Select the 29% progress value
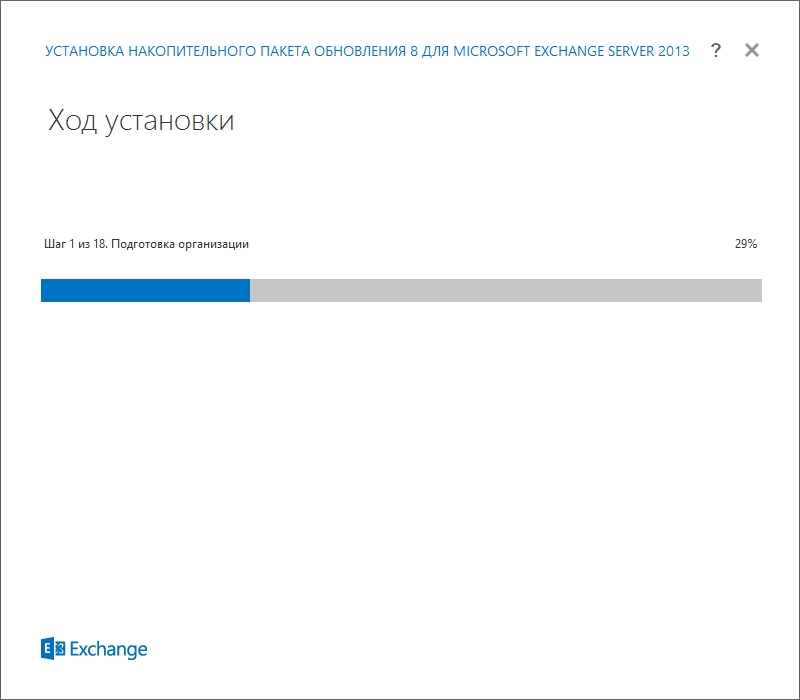 [745, 244]
